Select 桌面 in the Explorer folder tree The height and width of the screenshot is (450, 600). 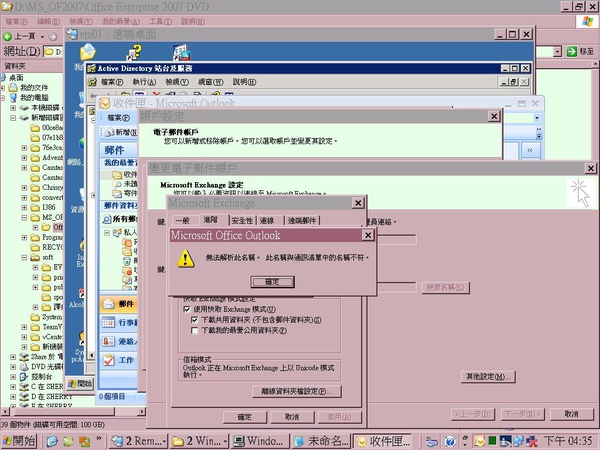[16, 78]
